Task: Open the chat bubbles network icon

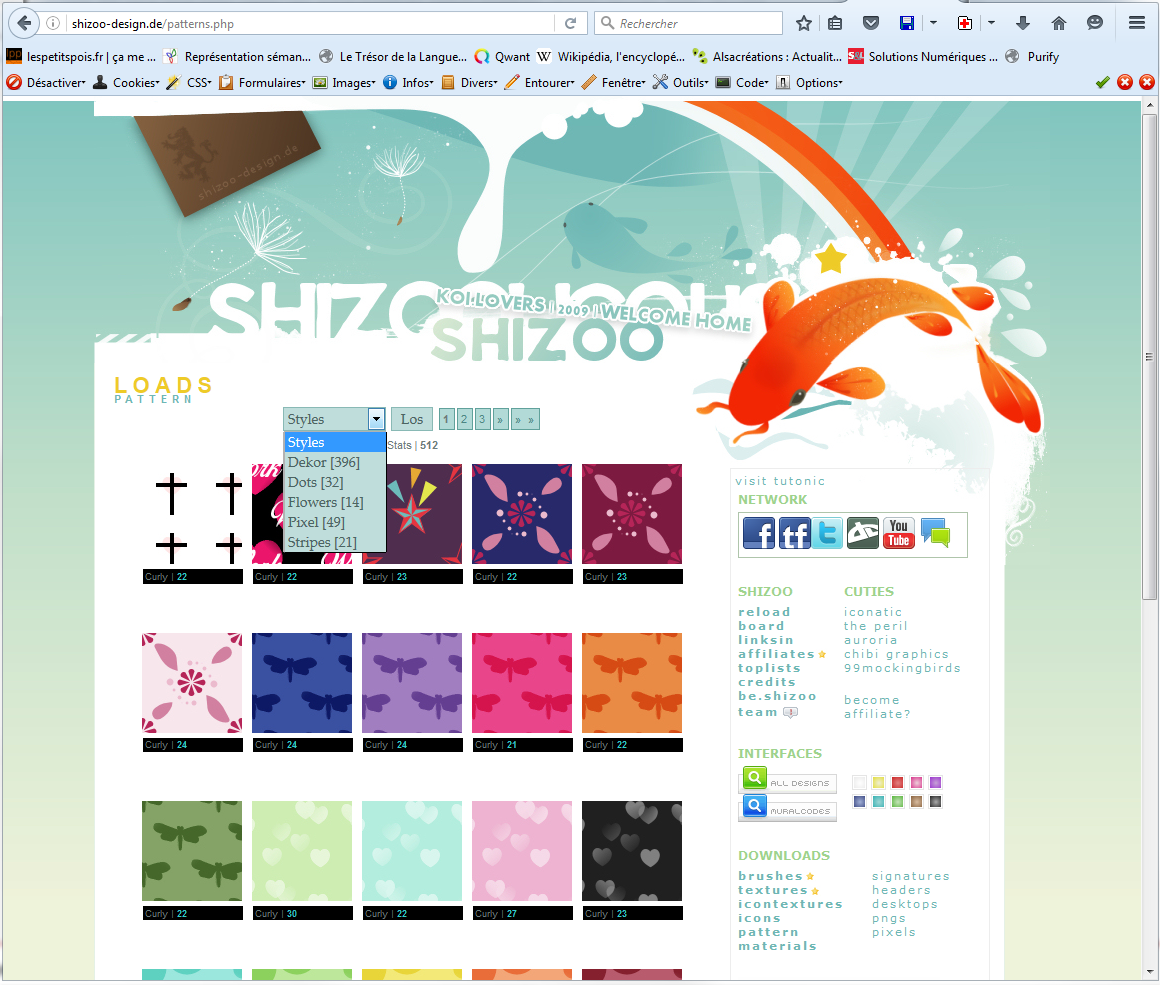Action: [935, 534]
